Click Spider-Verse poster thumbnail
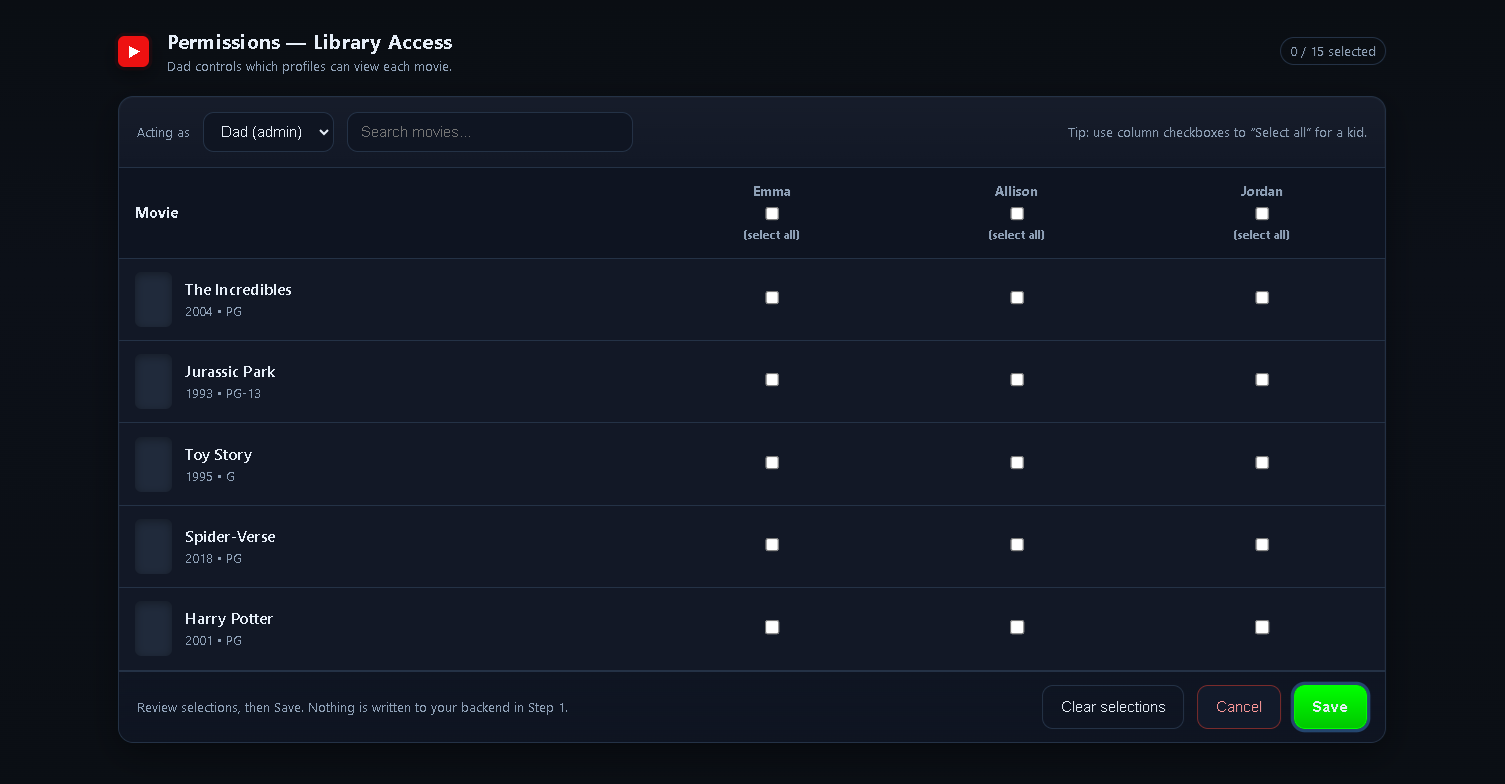Viewport: 1505px width, 784px height. [154, 547]
